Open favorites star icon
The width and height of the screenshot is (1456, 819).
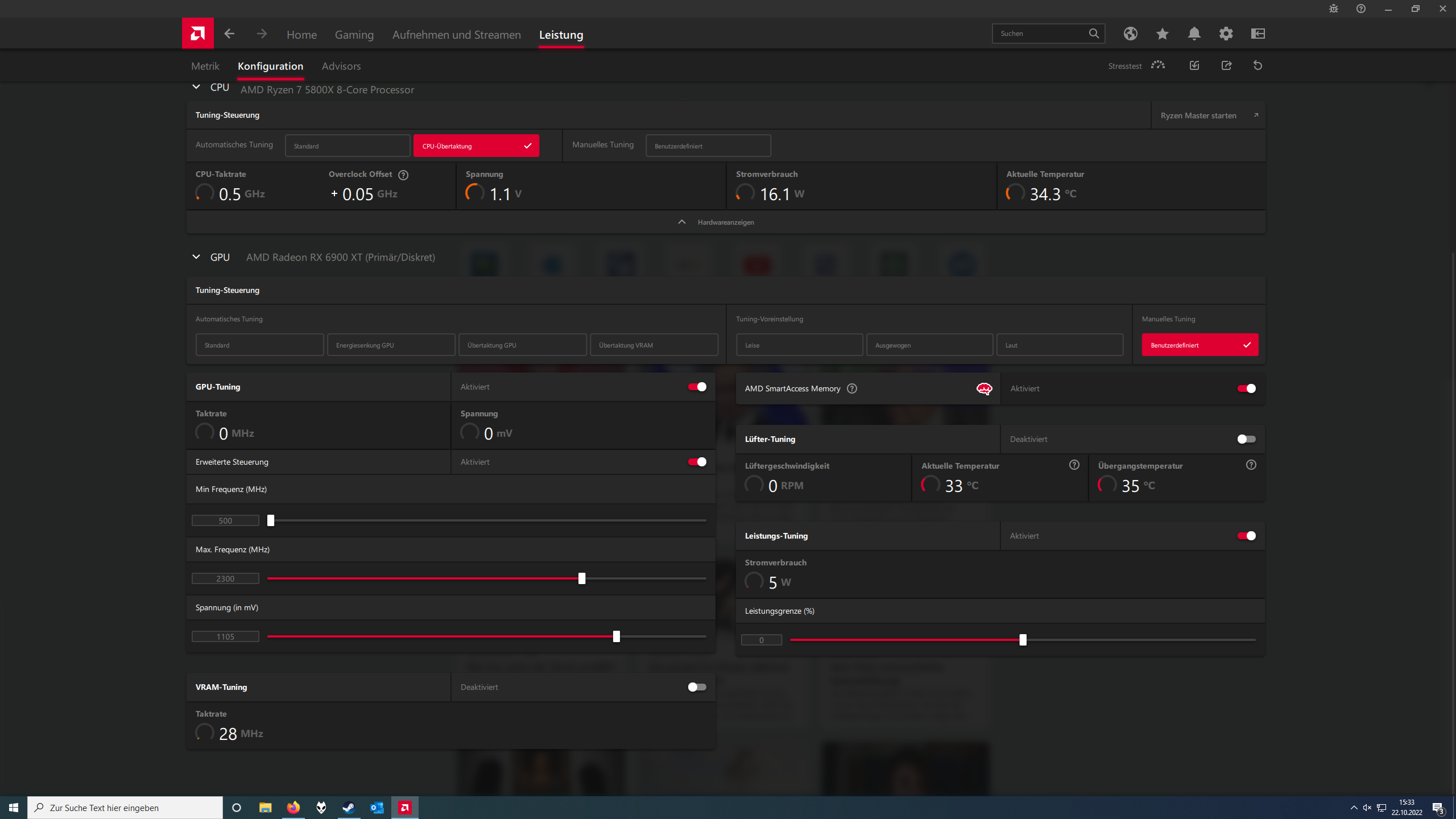(x=1162, y=34)
